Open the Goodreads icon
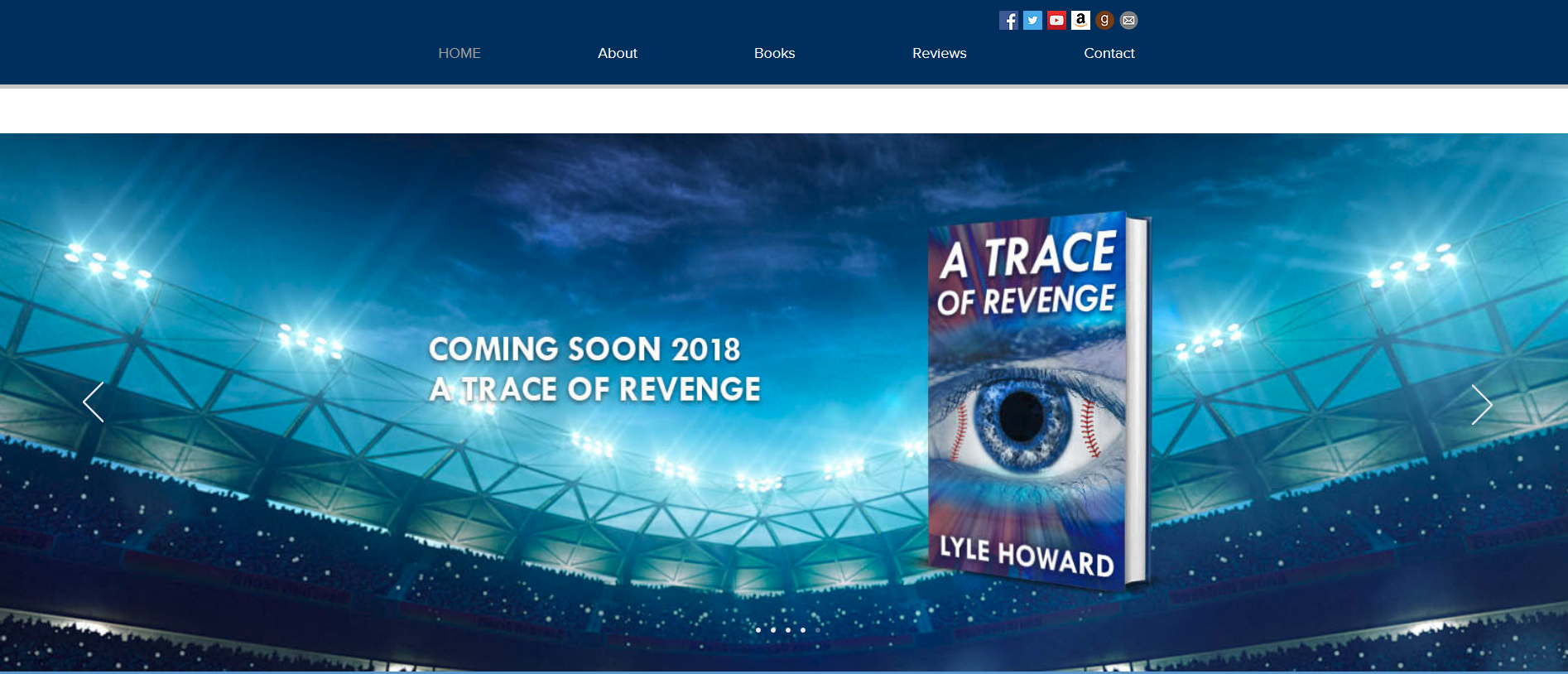 coord(1104,21)
